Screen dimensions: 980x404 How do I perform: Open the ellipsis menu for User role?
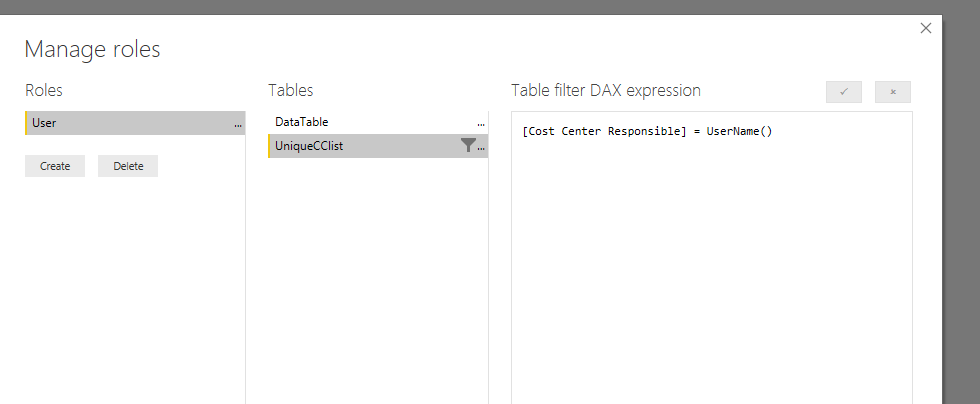pyautogui.click(x=238, y=124)
